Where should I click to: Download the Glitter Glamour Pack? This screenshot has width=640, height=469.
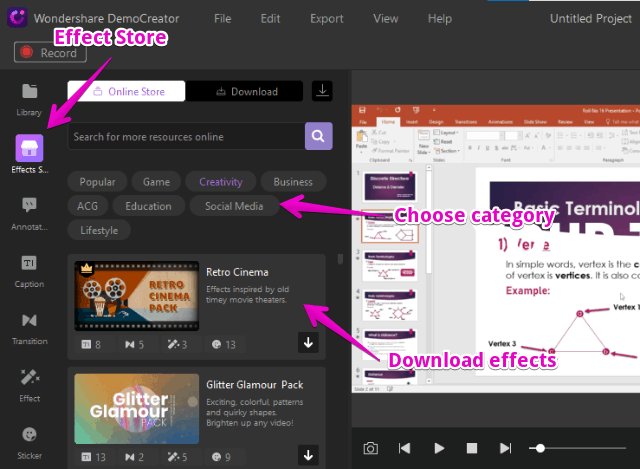pos(308,455)
